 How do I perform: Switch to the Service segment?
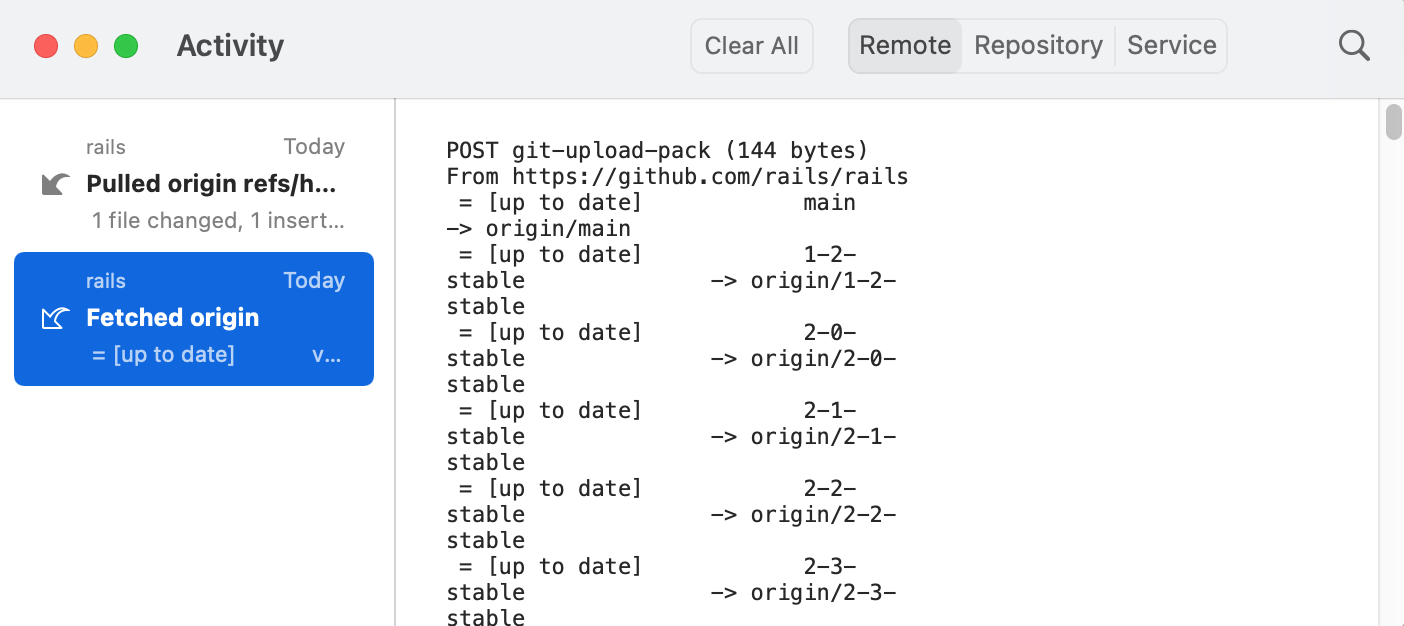(x=1171, y=45)
